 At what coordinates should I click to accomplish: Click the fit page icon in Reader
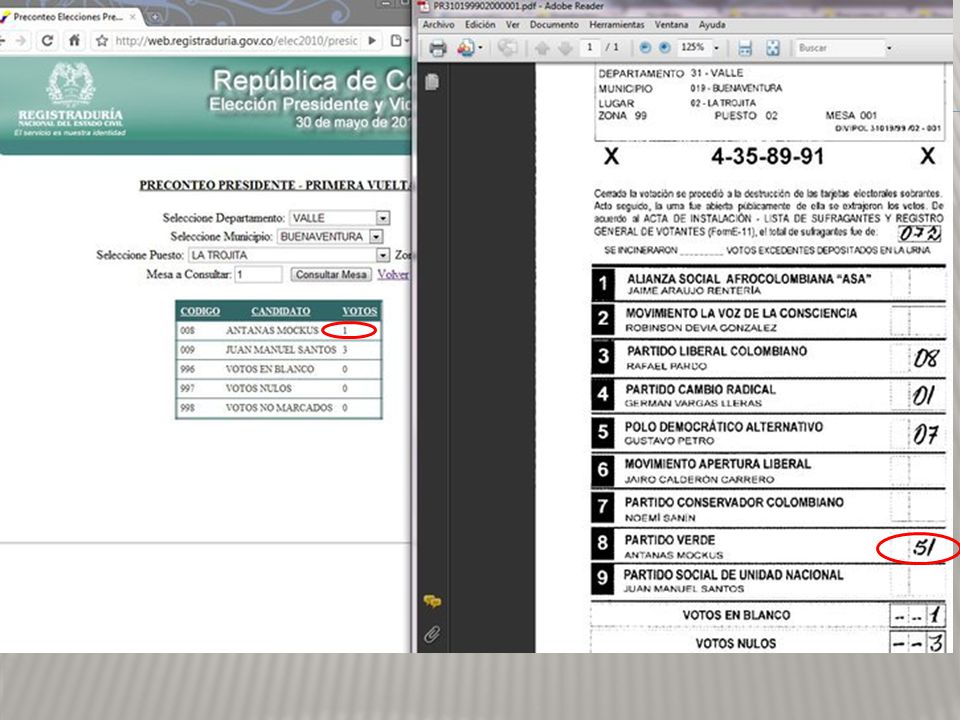[x=773, y=48]
